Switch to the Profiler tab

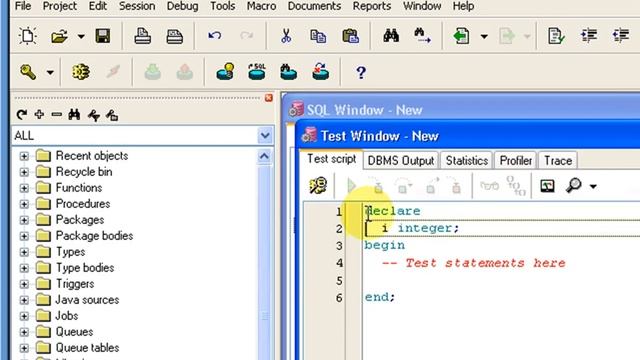coord(516,160)
